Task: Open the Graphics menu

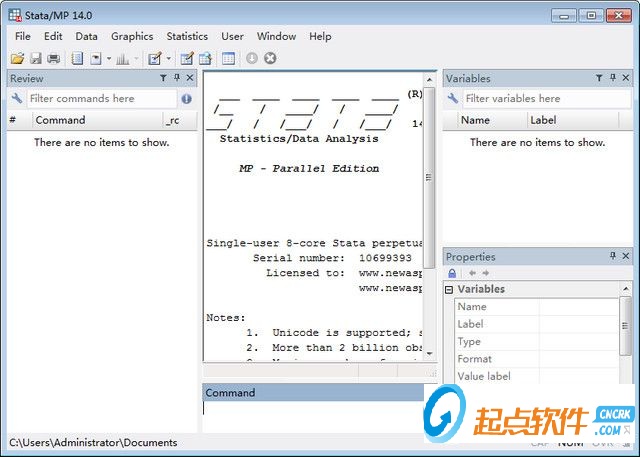Action: pos(132,36)
